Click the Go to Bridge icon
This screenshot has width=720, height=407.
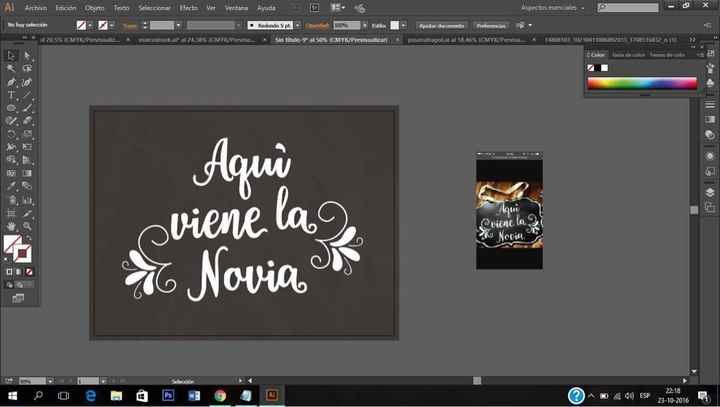coord(315,8)
